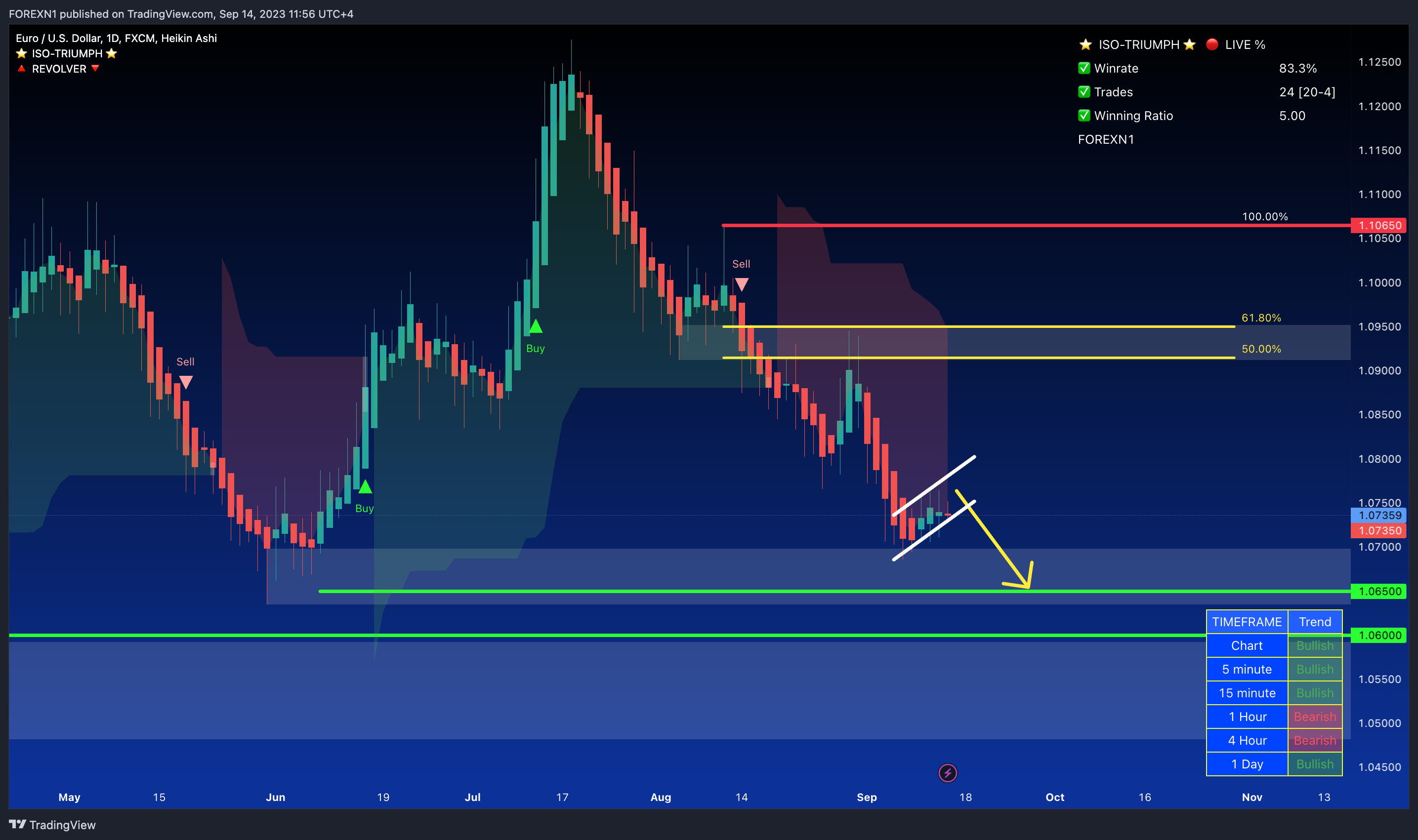
Task: Click the 83.3% winrate value
Action: (1298, 68)
